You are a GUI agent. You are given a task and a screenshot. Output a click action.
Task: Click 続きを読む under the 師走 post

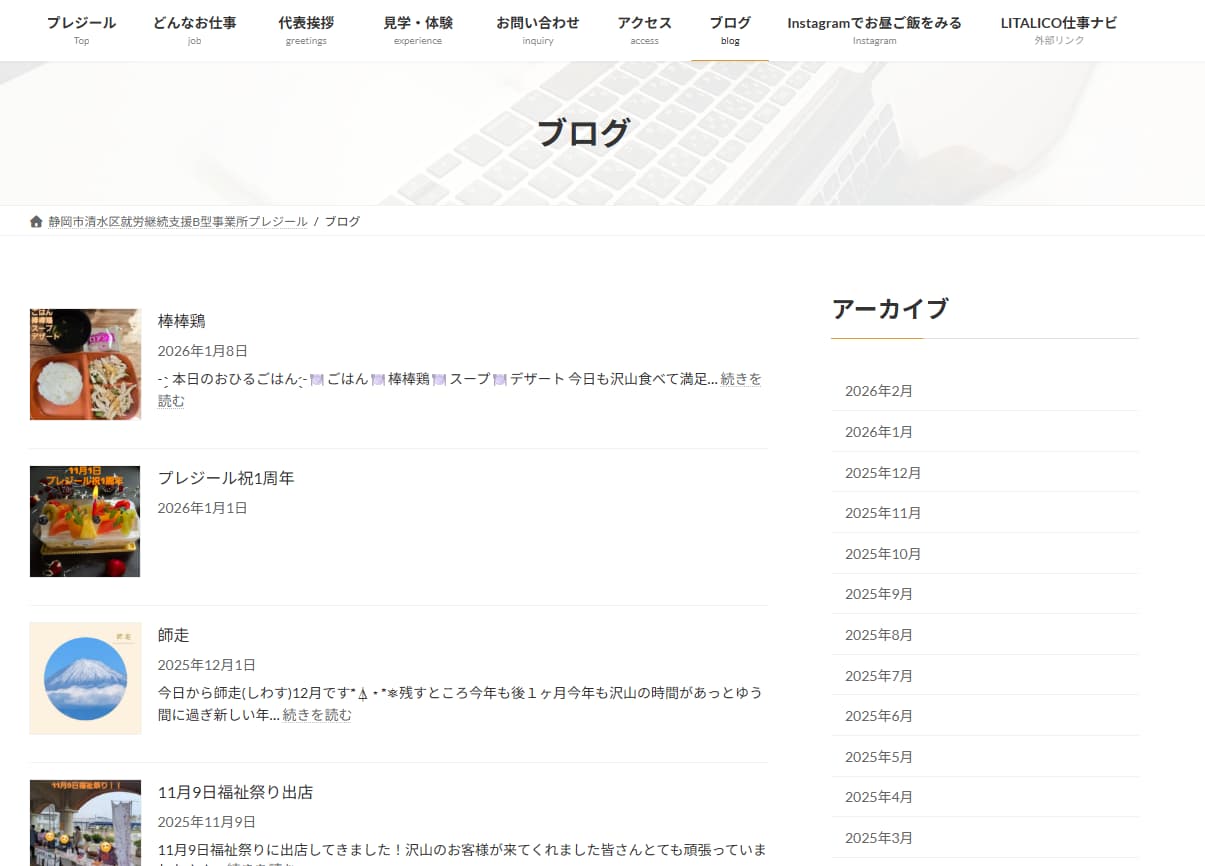click(x=317, y=715)
